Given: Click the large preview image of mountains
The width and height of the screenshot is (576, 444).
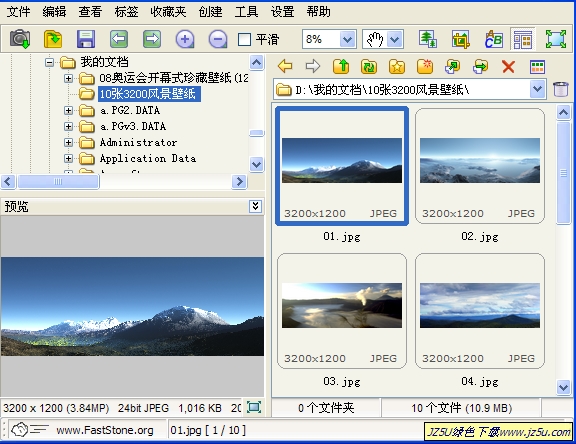Looking at the screenshot, I should (x=132, y=306).
